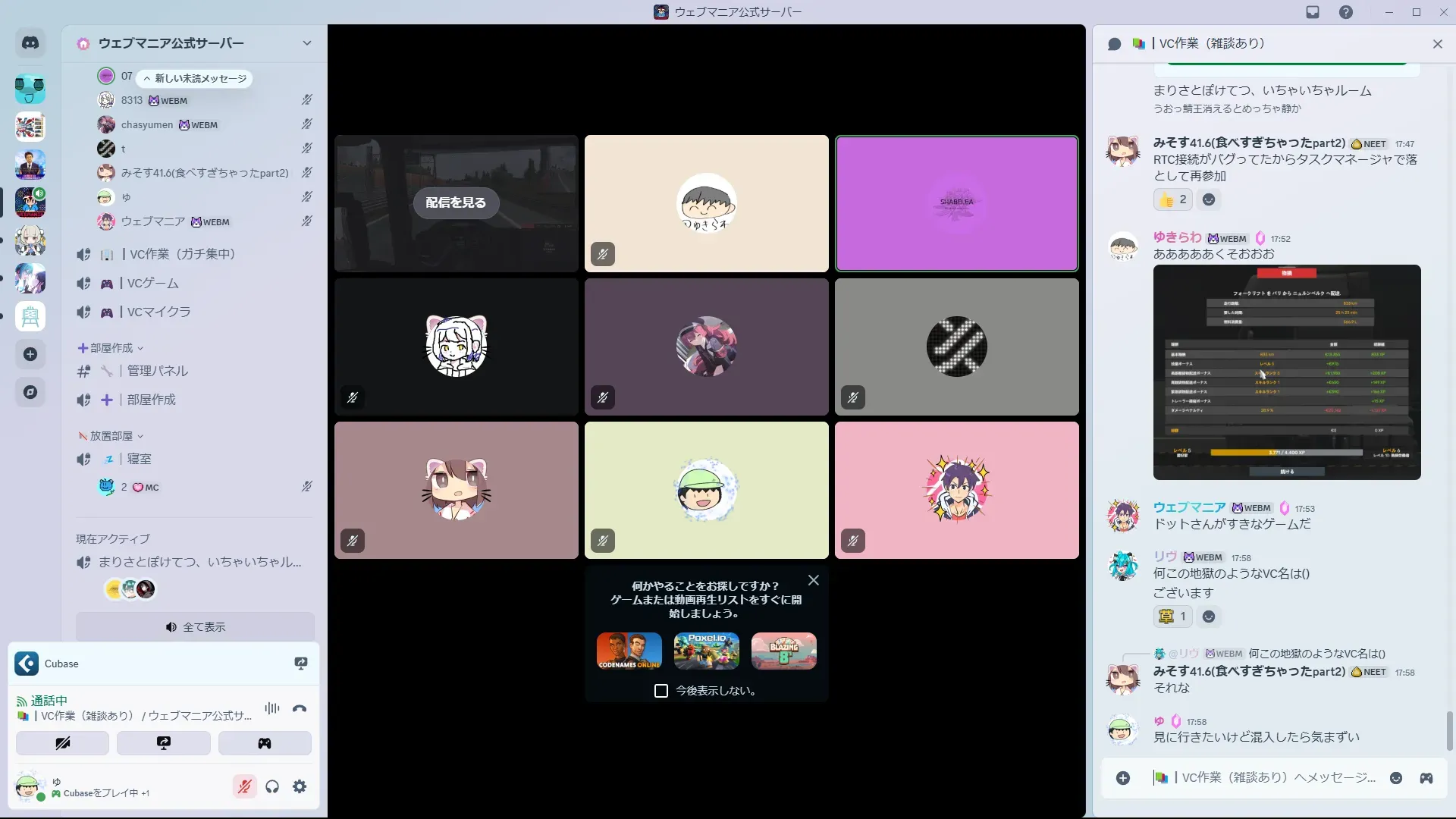
Task: Open the 管理パネル text channel
Action: click(158, 371)
